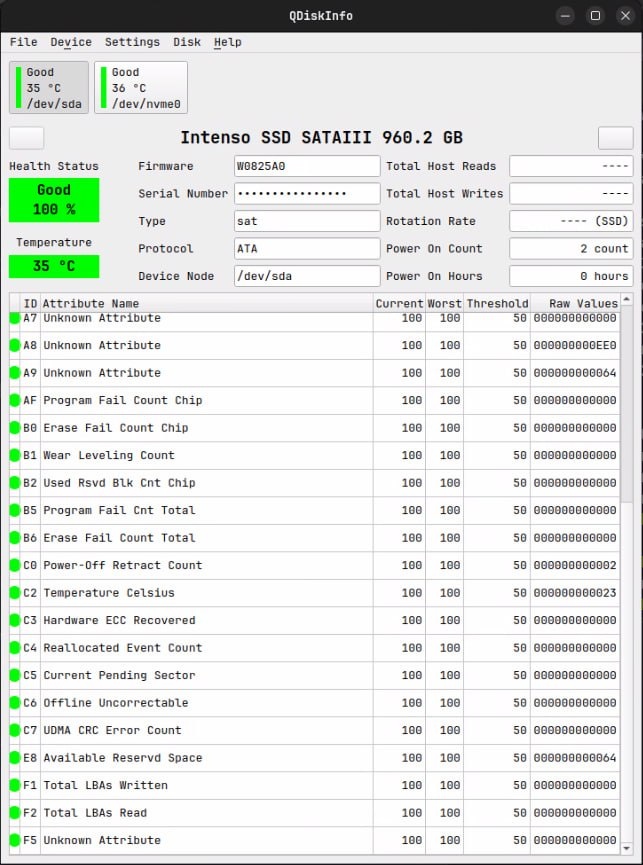Click the Current column header

[x=399, y=303]
